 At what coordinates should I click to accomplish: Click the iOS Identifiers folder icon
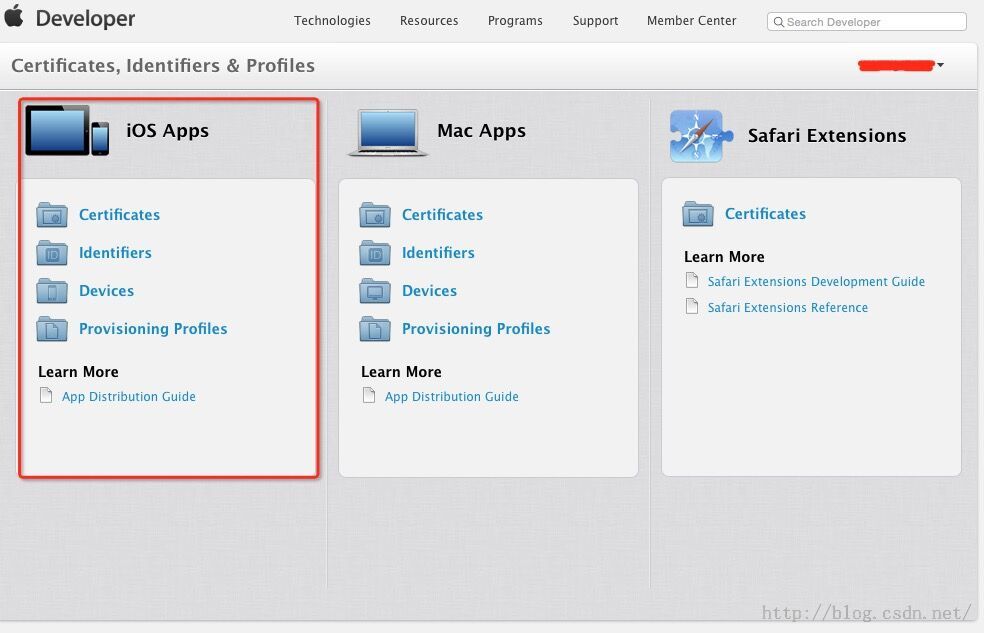tap(52, 253)
